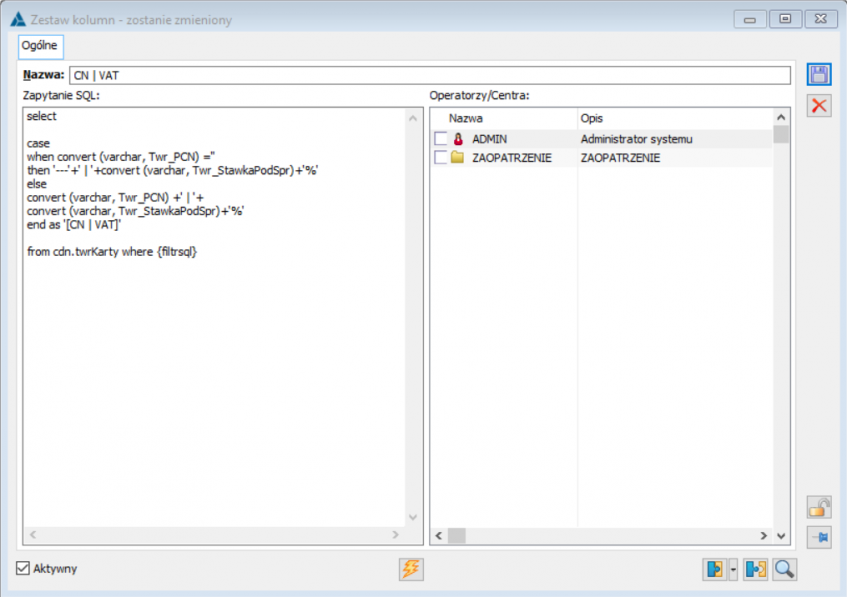Select the ZAOPATRZENIE row in list
Viewport: 847px width, 597px height.
click(x=511, y=158)
